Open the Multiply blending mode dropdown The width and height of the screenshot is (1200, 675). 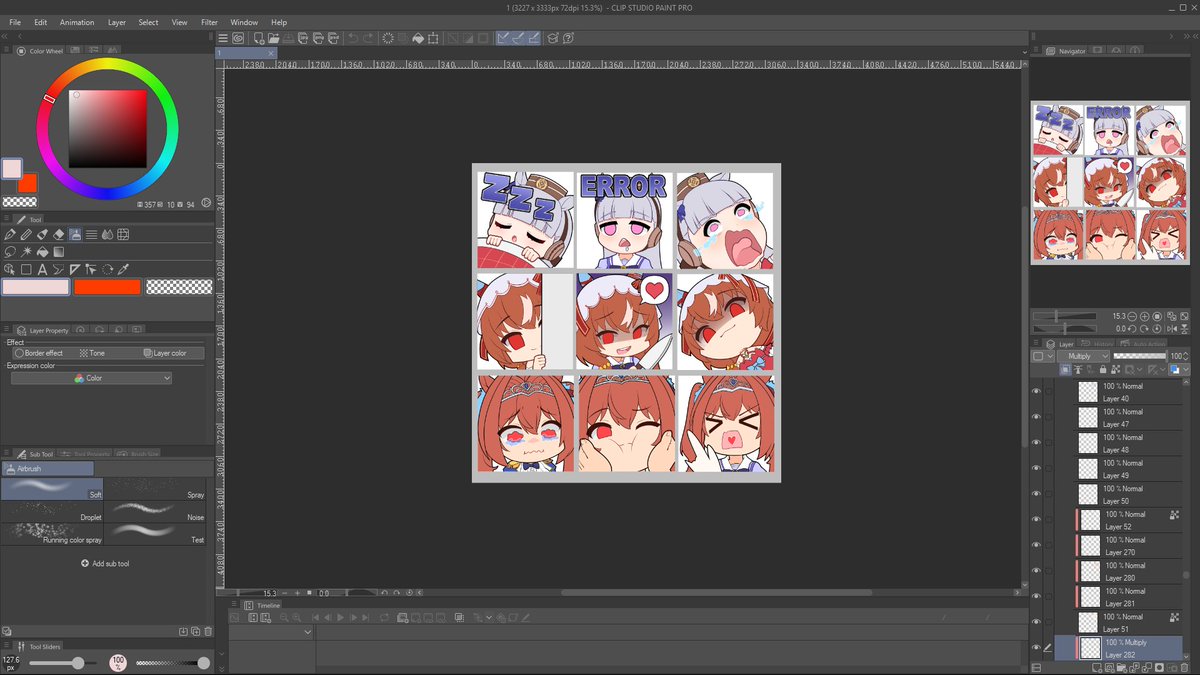1085,355
